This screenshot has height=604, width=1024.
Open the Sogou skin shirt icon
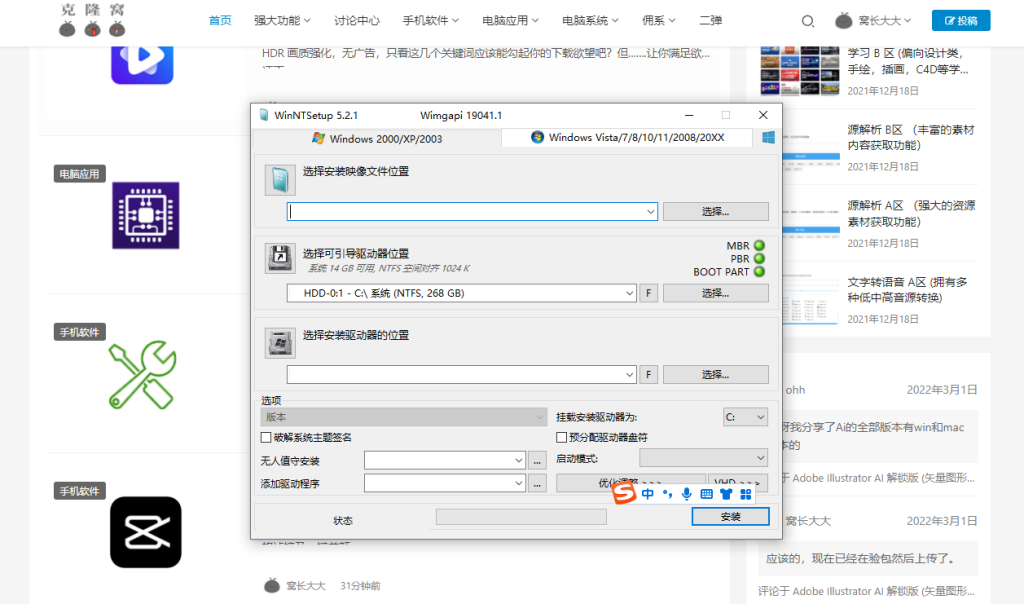pos(726,494)
